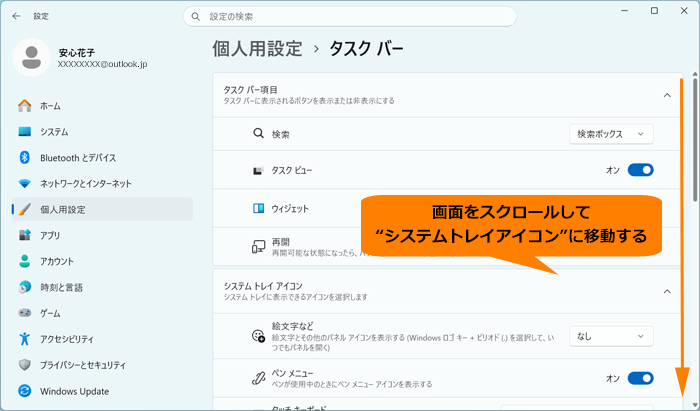Click the Windows Update refresh icon
The height and width of the screenshot is (411, 700).
click(x=25, y=391)
